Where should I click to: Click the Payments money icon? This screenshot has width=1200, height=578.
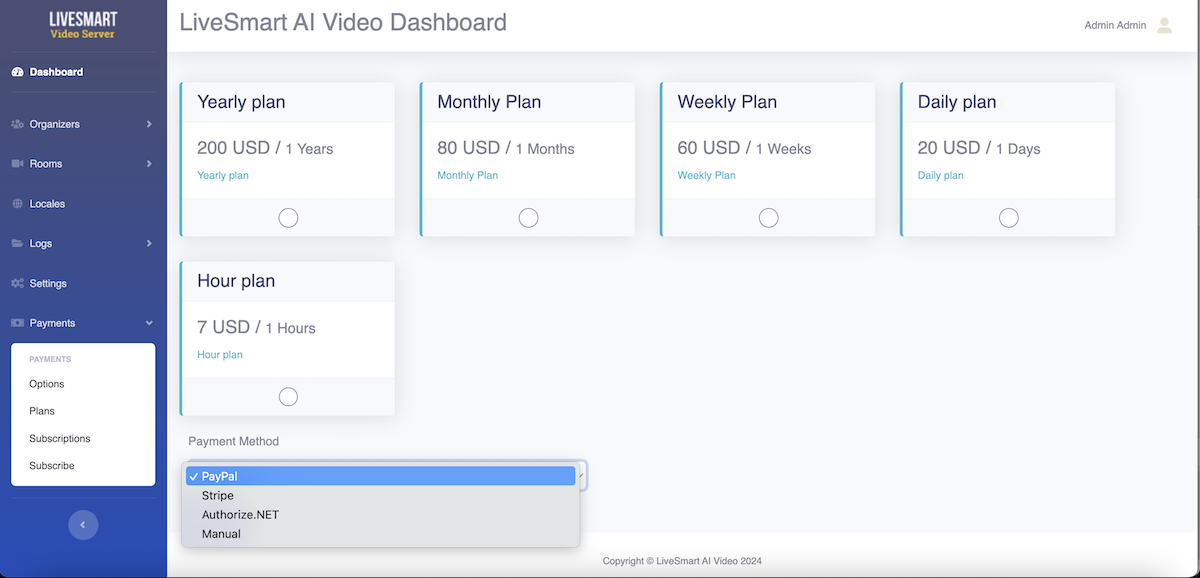[17, 324]
